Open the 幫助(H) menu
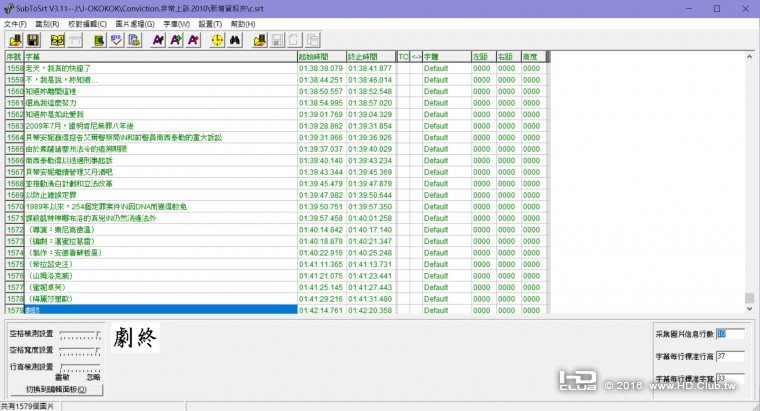This screenshot has height=411, width=760. pos(243,24)
